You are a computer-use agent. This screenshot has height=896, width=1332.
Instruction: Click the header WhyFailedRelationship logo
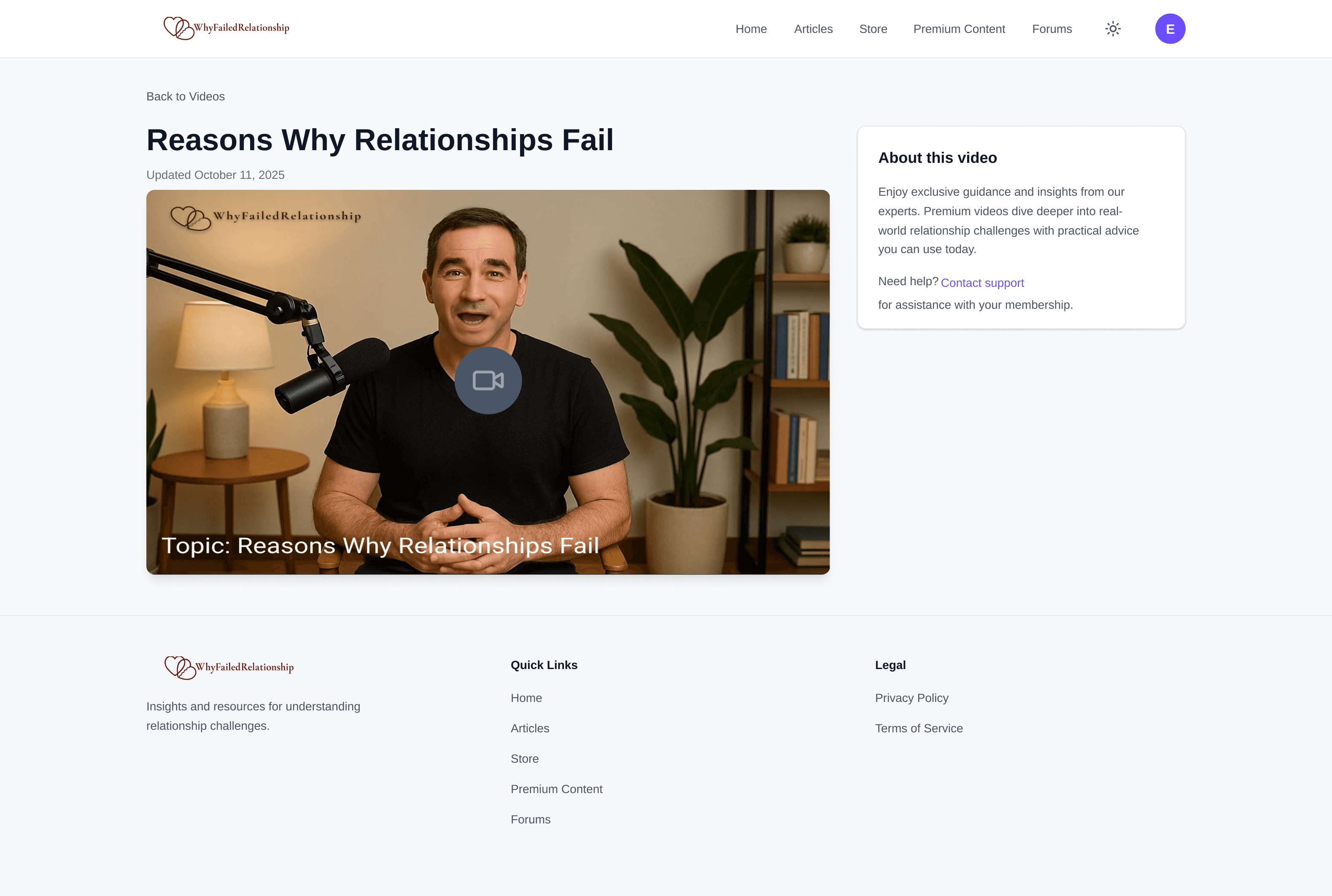pos(227,27)
